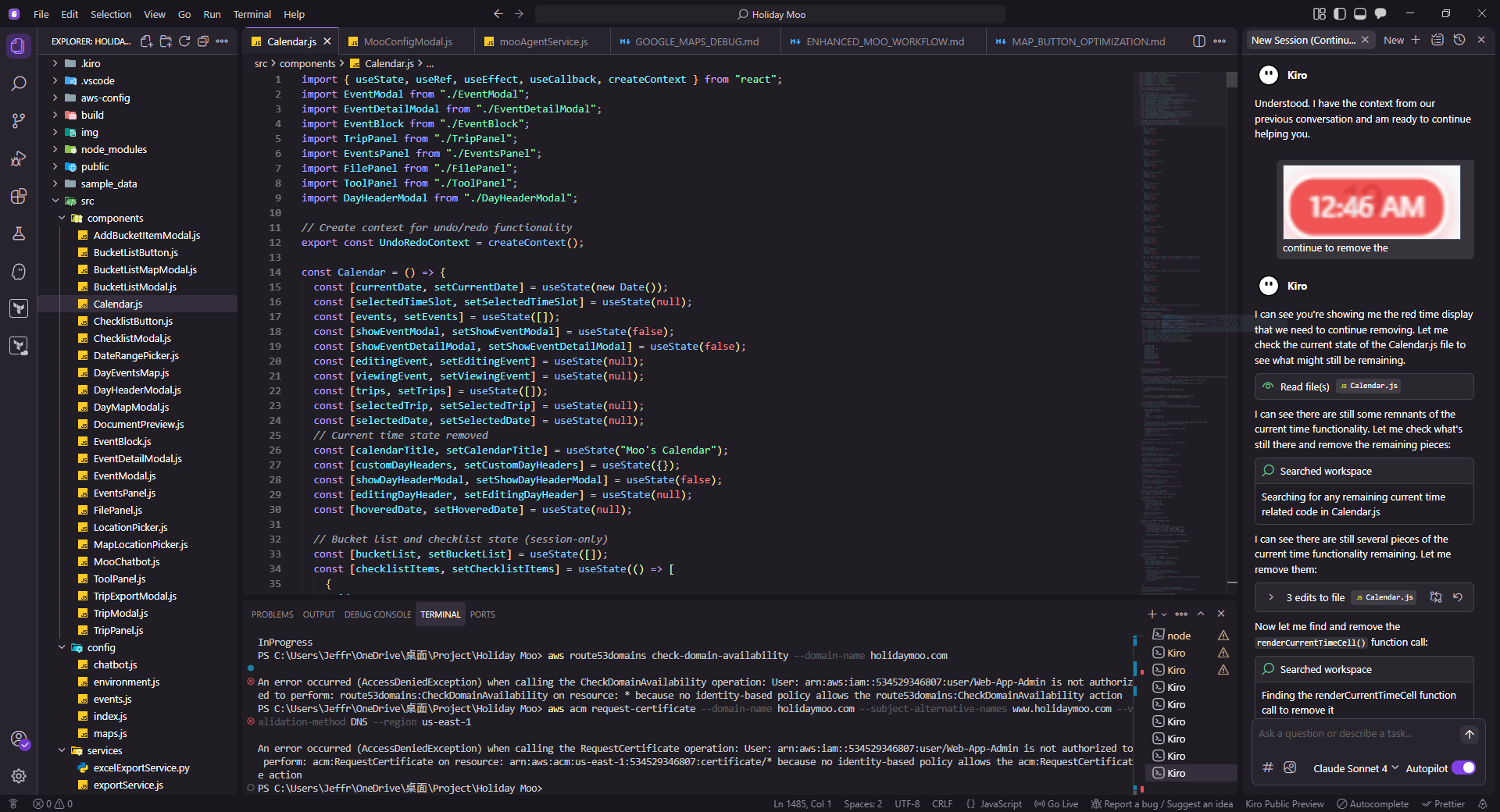This screenshot has width=1500, height=812.
Task: Refresh the Explorer file tree
Action: click(x=184, y=41)
